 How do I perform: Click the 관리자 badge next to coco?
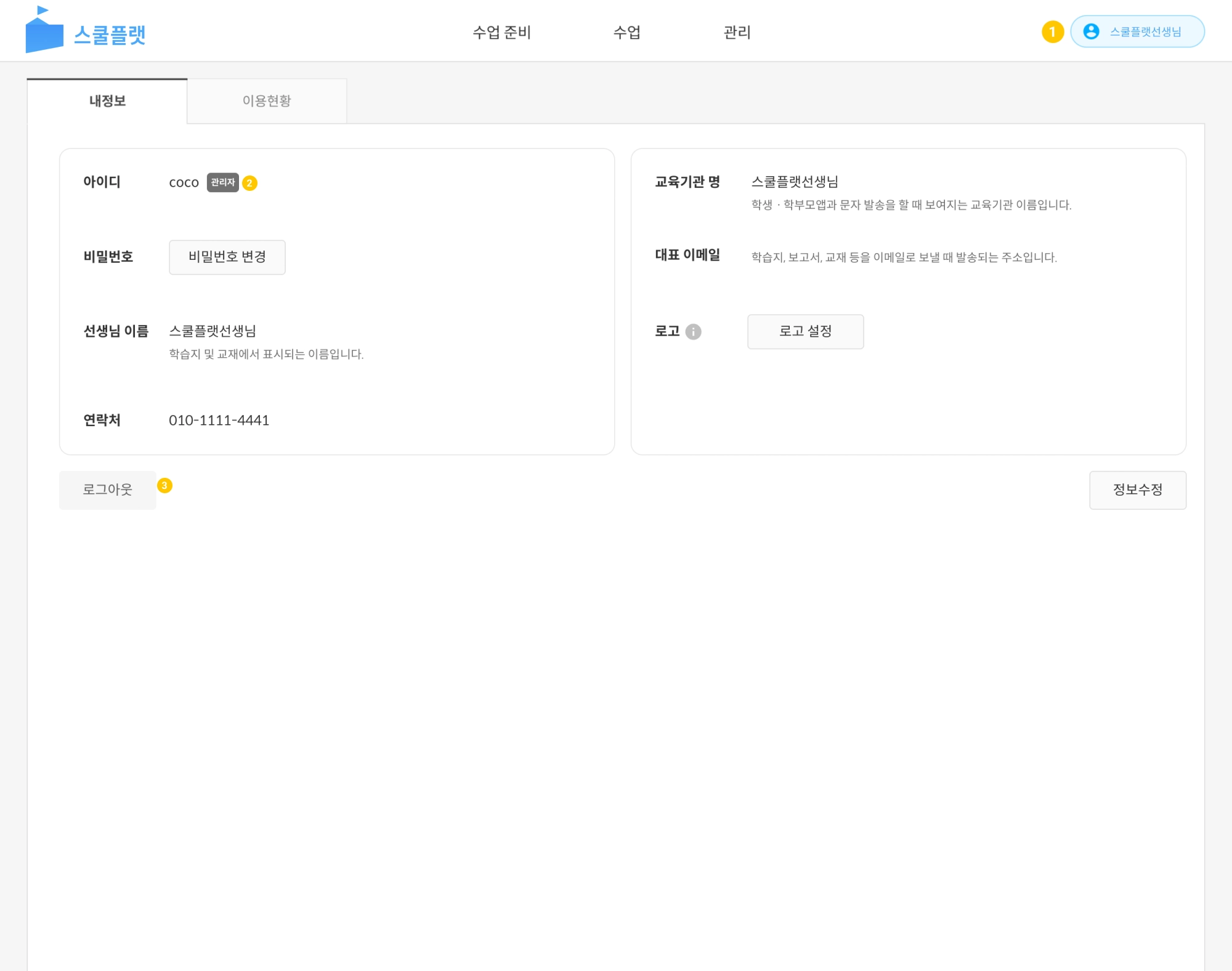(x=222, y=182)
